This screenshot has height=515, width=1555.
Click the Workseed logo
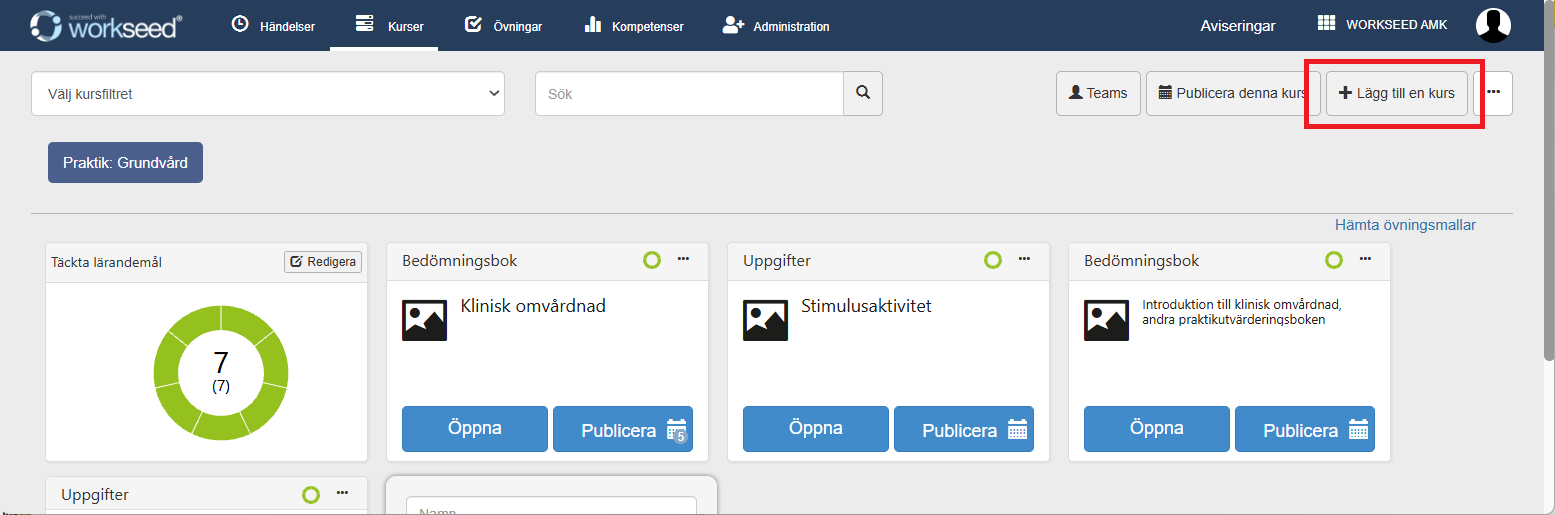click(105, 25)
